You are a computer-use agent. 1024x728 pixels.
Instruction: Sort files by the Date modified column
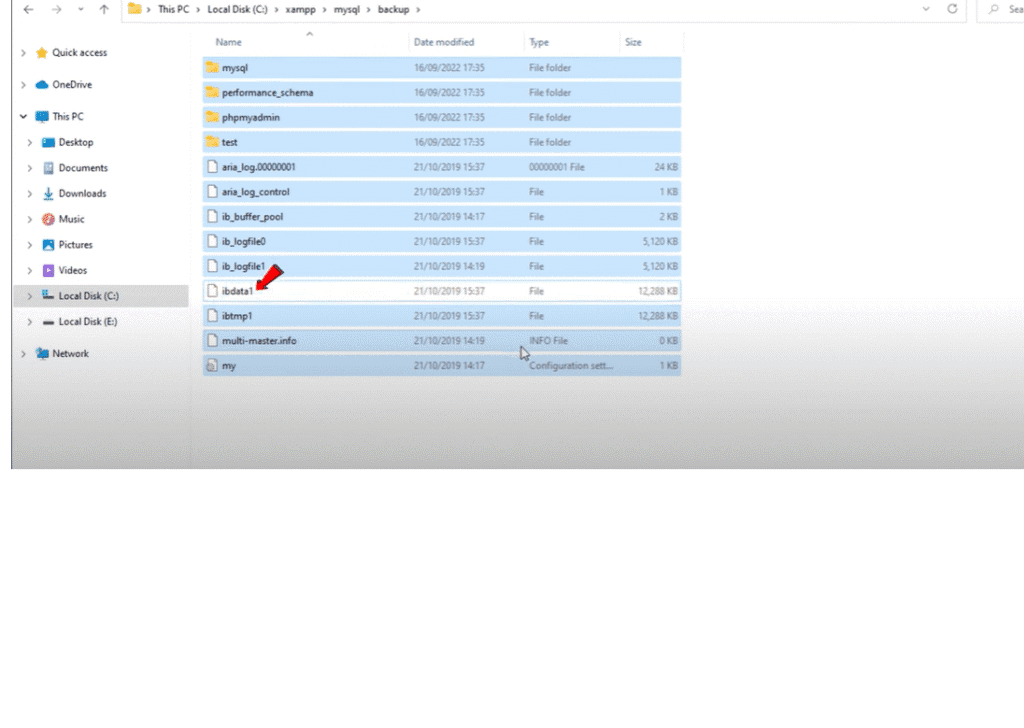(x=443, y=42)
